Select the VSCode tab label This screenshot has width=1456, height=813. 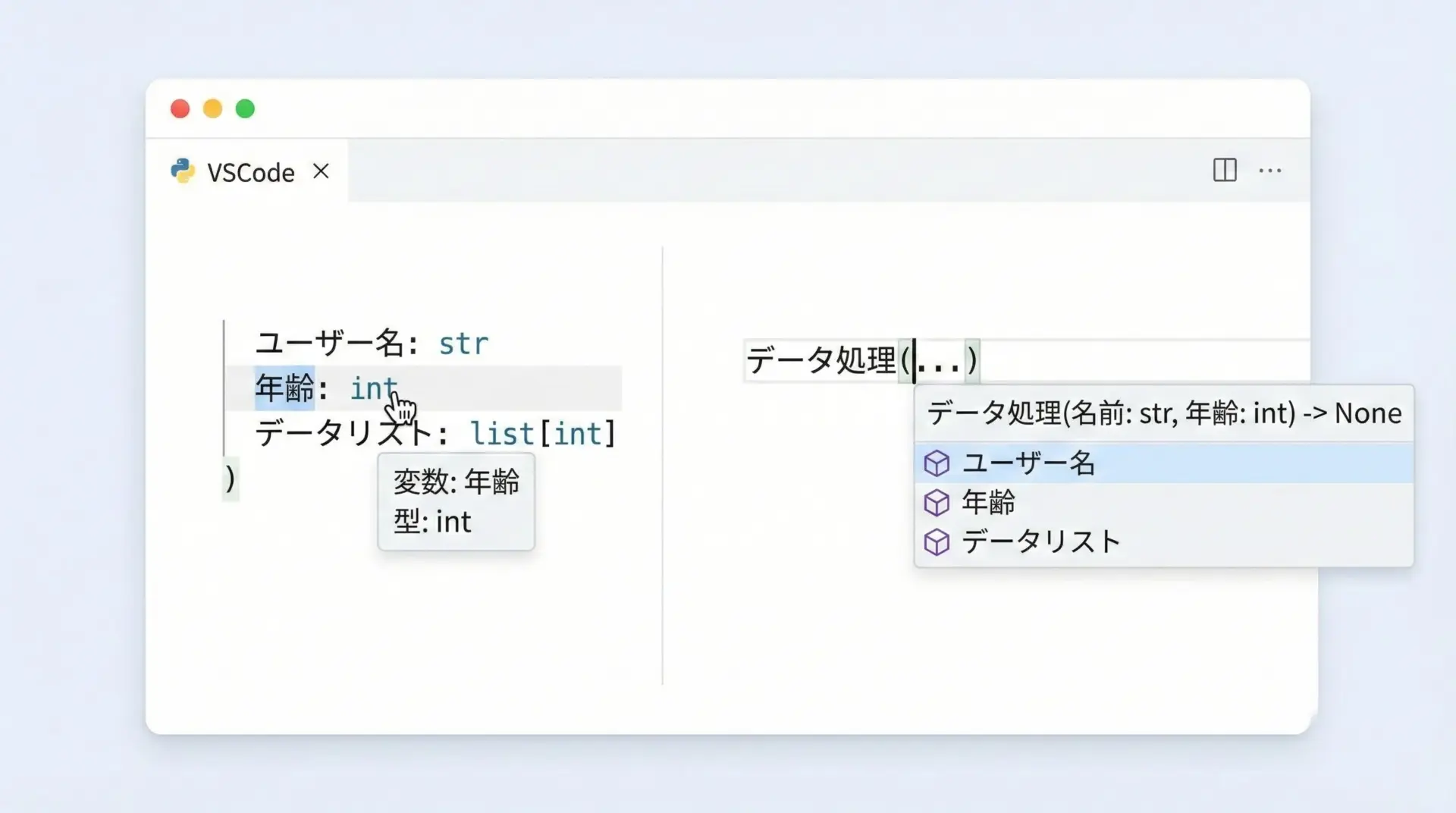pos(250,173)
